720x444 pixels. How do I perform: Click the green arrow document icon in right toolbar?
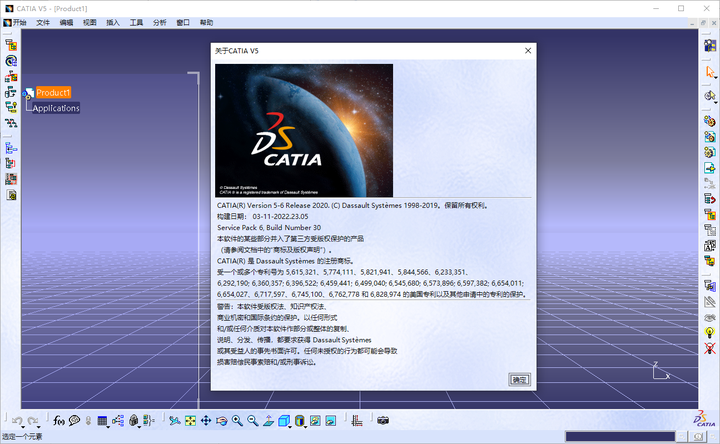click(709, 168)
